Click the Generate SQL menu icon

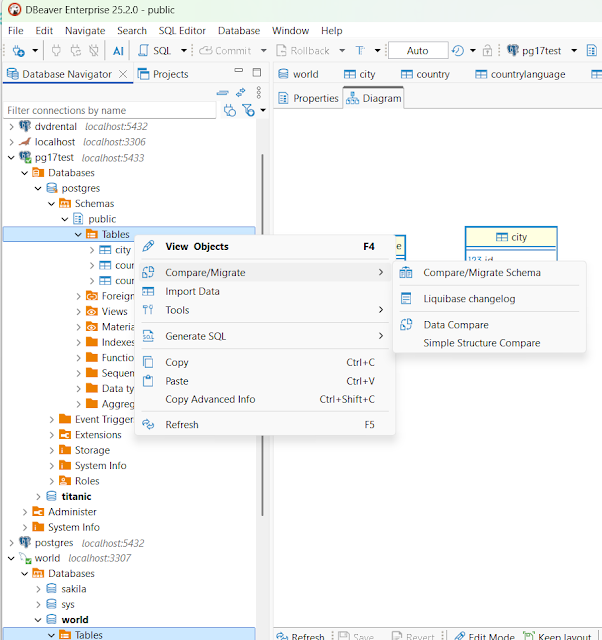click(x=148, y=336)
